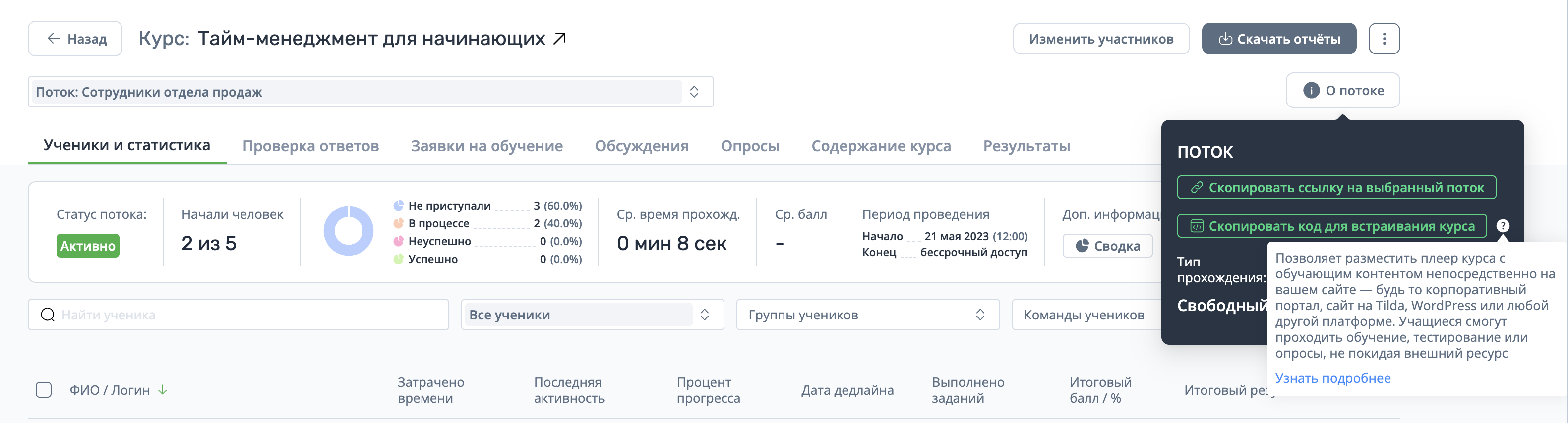Click the sort arrow next to ФИО / Логин
This screenshot has height=423, width=1568.
(x=163, y=390)
